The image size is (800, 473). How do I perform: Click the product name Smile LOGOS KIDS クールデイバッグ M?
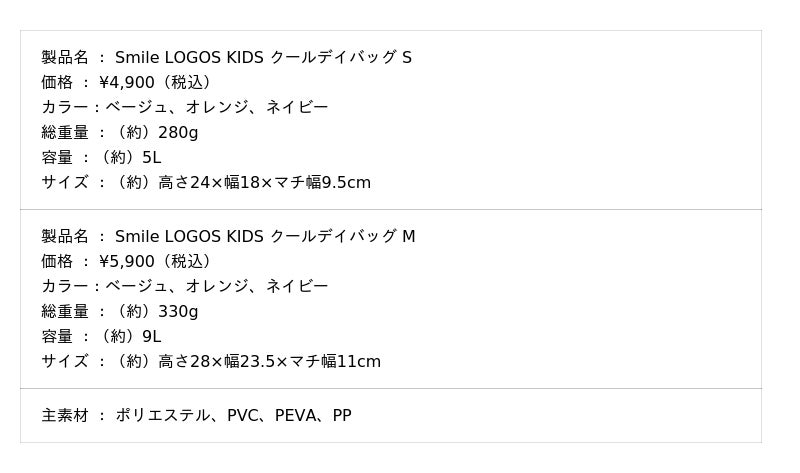pyautogui.click(x=265, y=236)
